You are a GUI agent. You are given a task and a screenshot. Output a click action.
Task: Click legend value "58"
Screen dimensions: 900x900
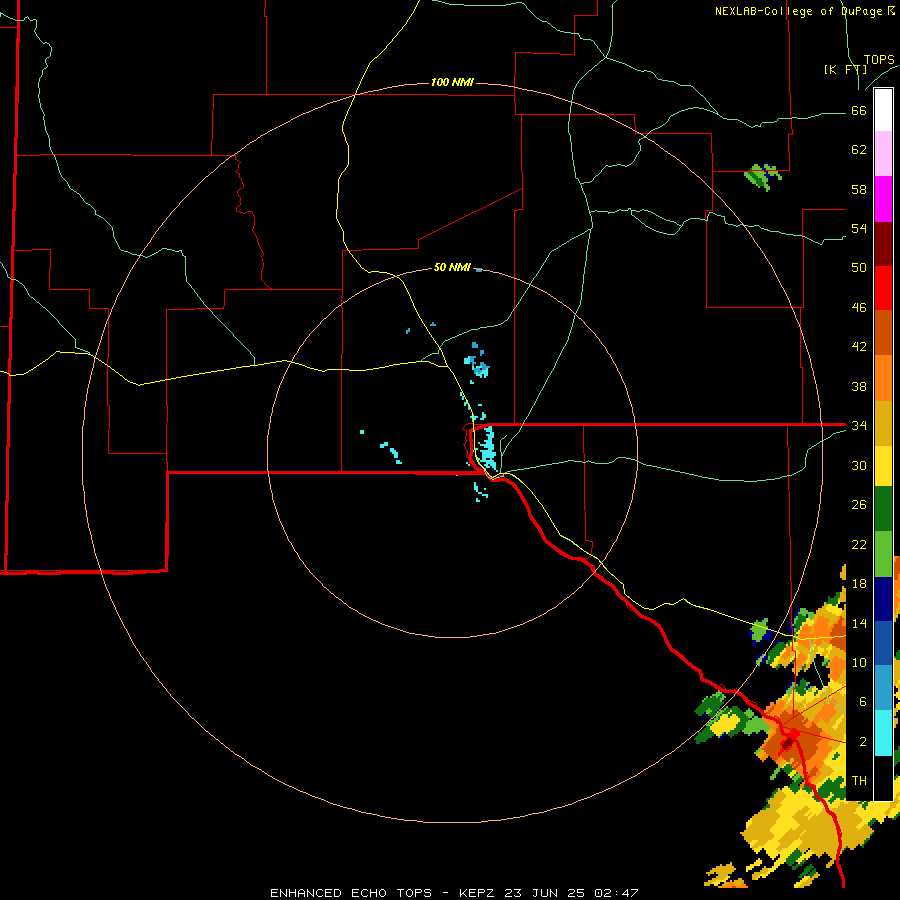click(859, 189)
